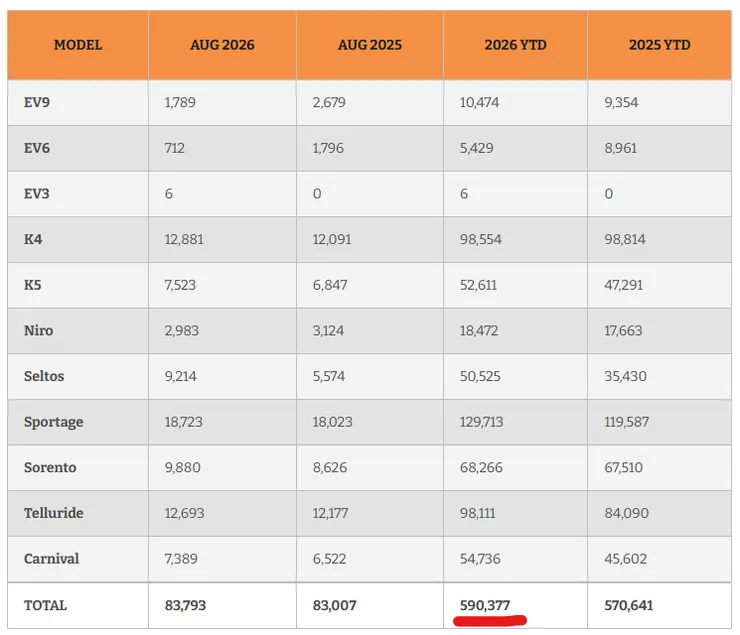Select EV6 Aug 2025 value 1,796
This screenshot has height=635, width=740.
click(x=328, y=148)
